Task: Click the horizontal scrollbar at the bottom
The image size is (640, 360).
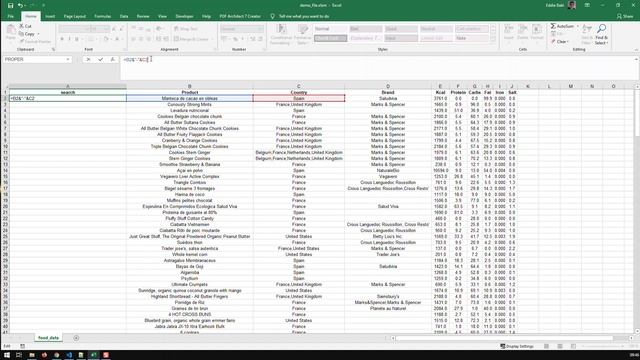Action: click(x=504, y=338)
